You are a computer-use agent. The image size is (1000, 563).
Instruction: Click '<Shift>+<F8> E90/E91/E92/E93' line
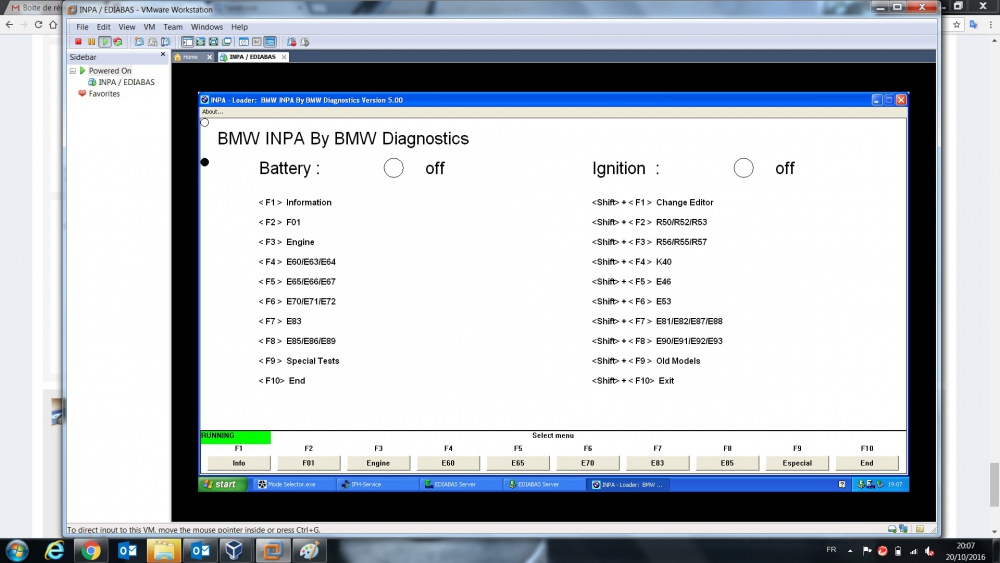(x=657, y=341)
